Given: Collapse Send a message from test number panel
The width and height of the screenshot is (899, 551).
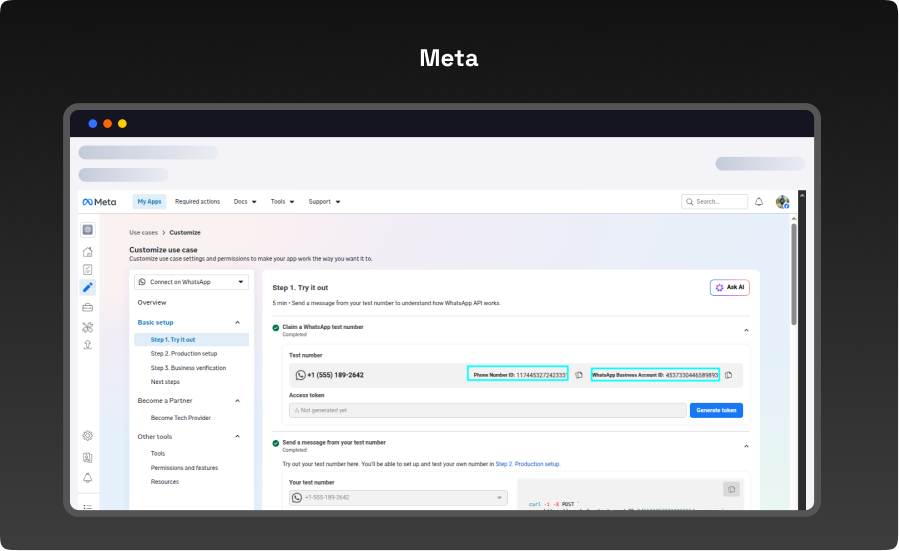Looking at the screenshot, I should point(746,446).
